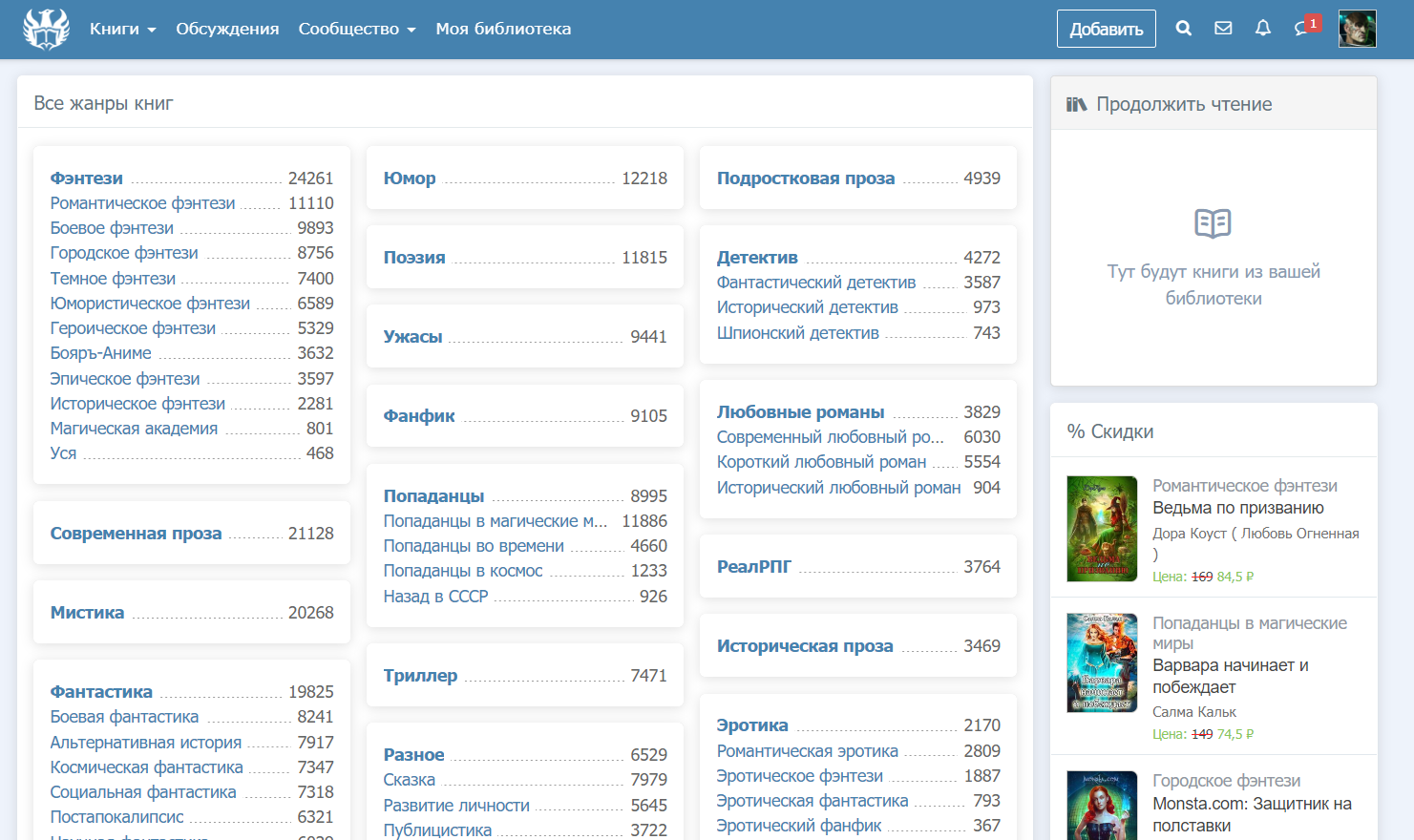
Task: Open Короткий любовный роман subgenre
Action: coord(821,462)
